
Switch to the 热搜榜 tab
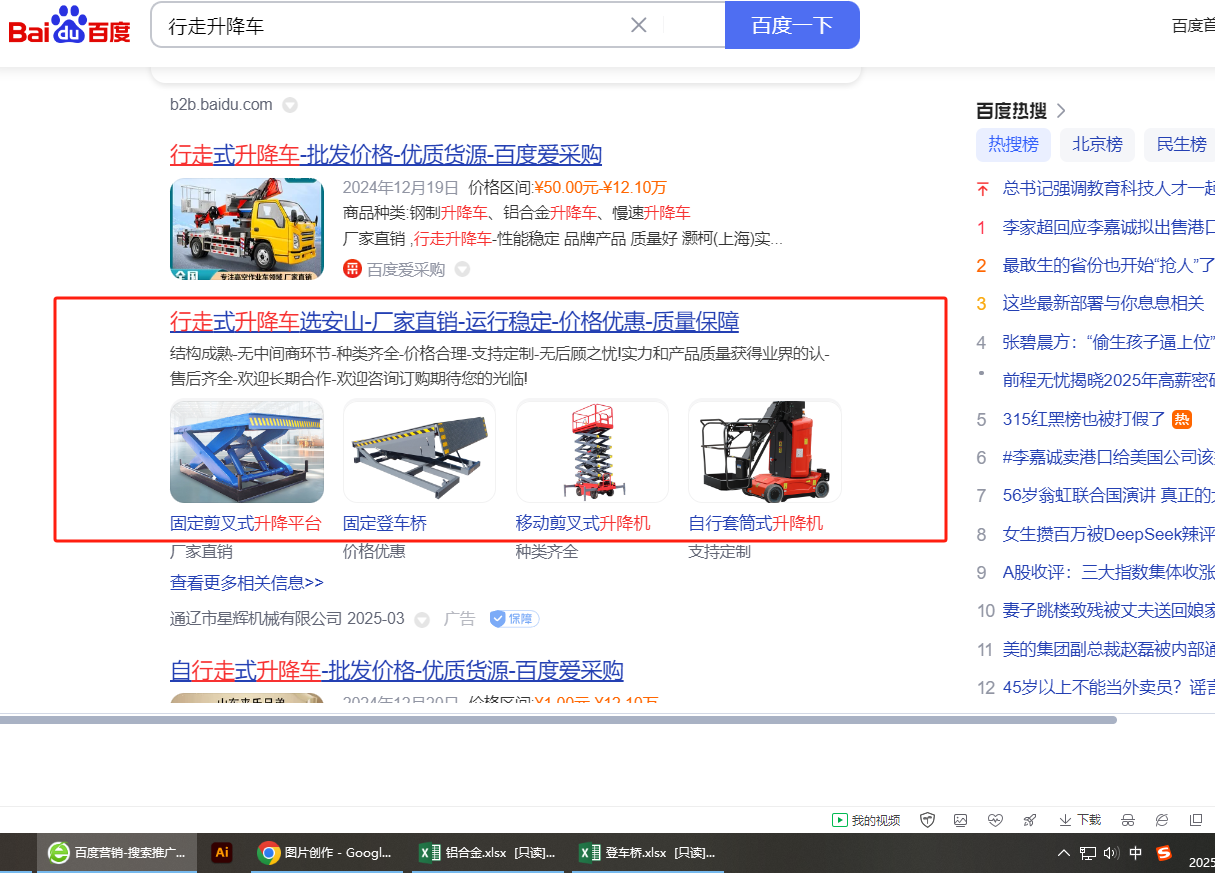point(1013,144)
